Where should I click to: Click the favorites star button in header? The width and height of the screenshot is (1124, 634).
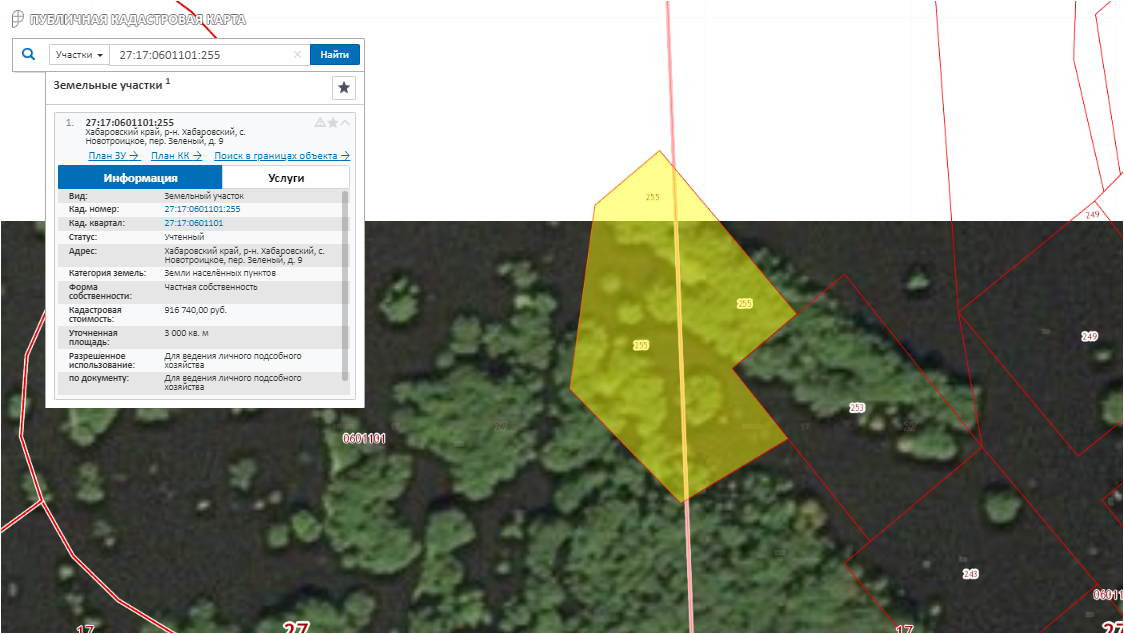pos(344,88)
